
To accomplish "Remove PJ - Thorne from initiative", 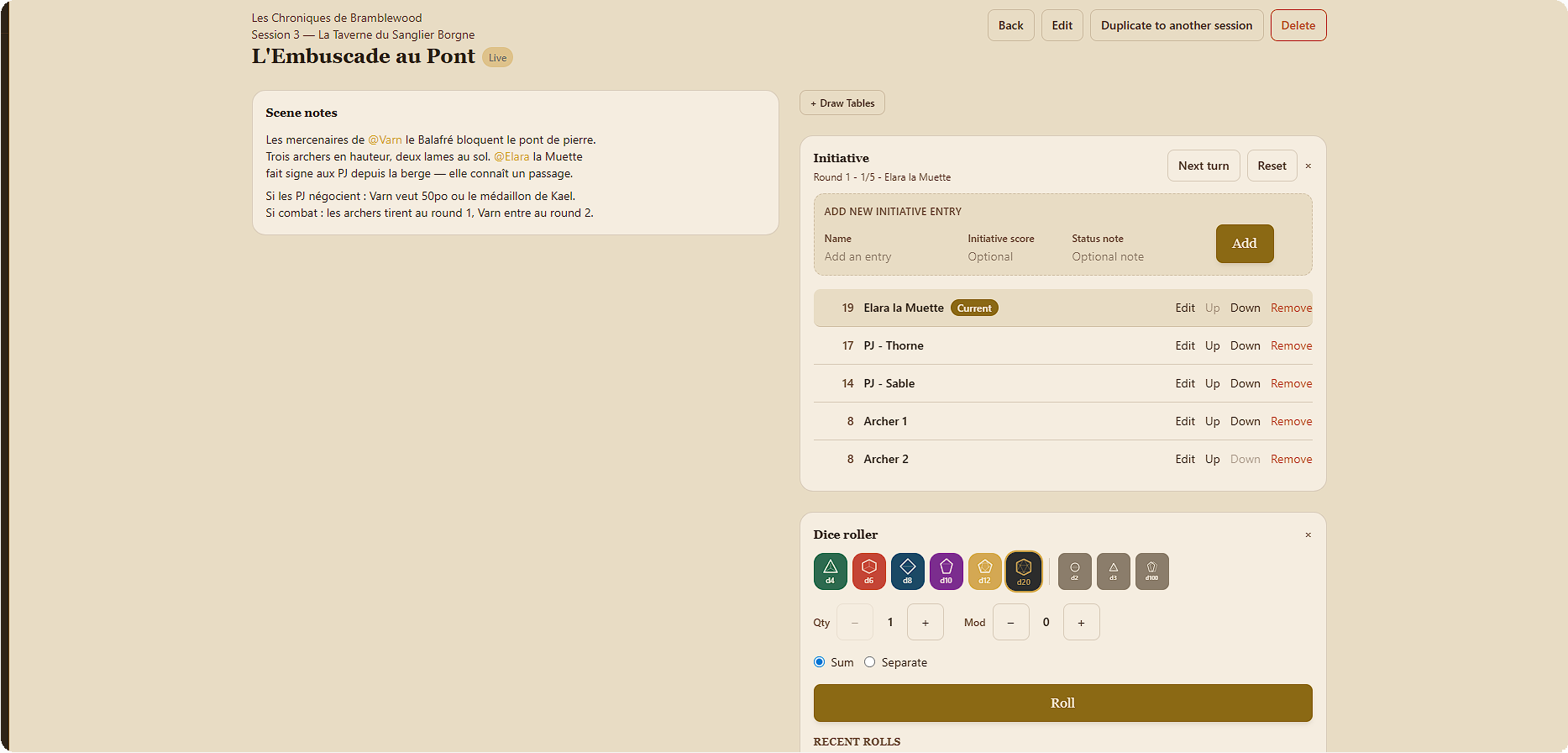I will pos(1291,346).
